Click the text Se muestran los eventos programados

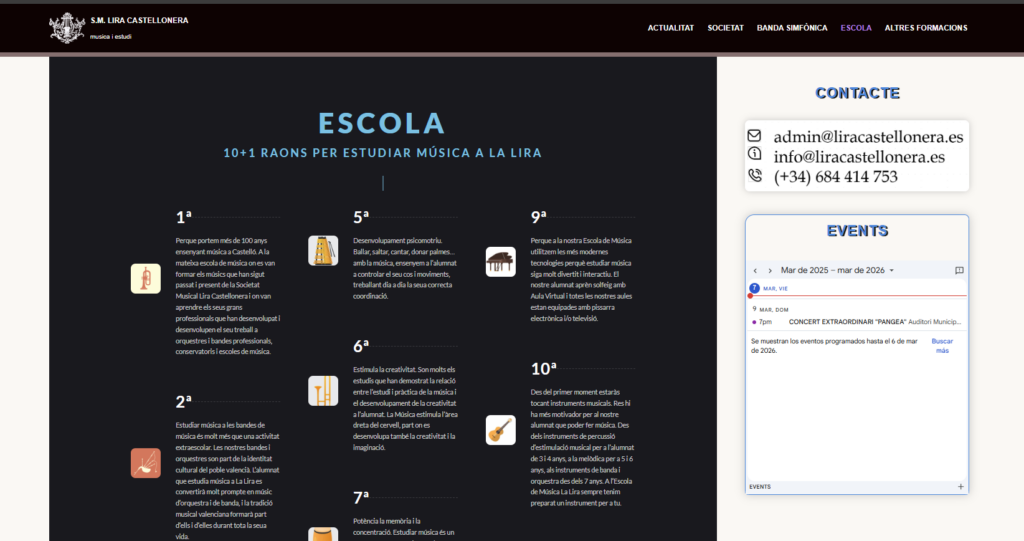[x=834, y=346]
